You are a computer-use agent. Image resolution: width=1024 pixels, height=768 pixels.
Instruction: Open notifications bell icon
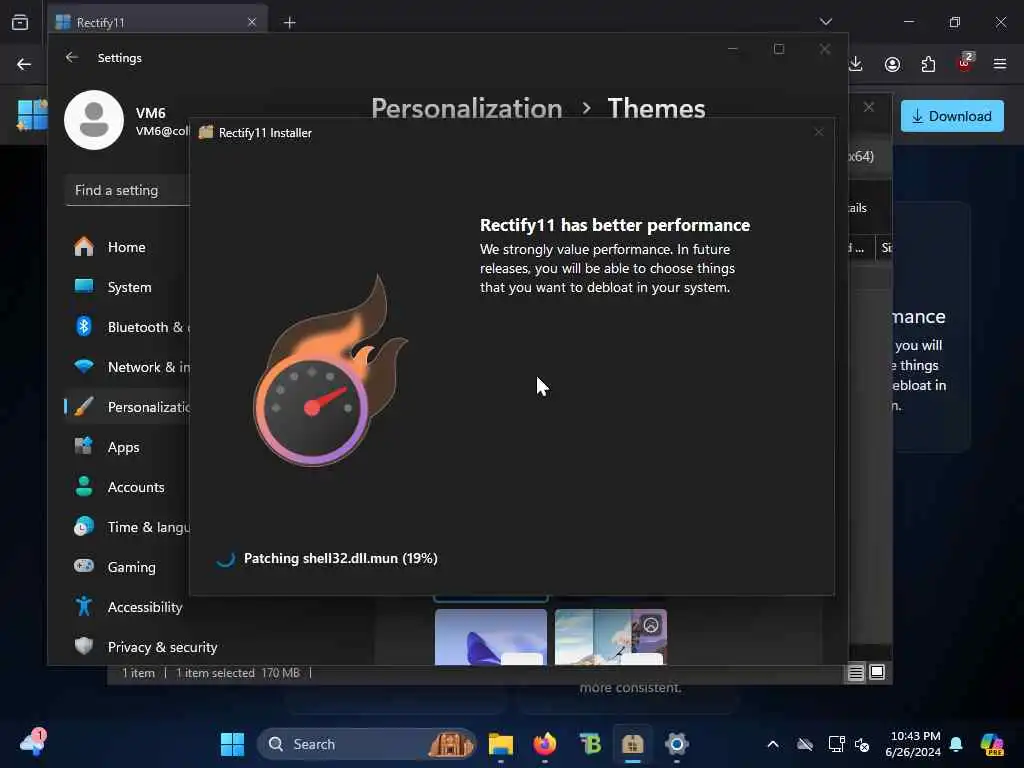click(x=956, y=744)
